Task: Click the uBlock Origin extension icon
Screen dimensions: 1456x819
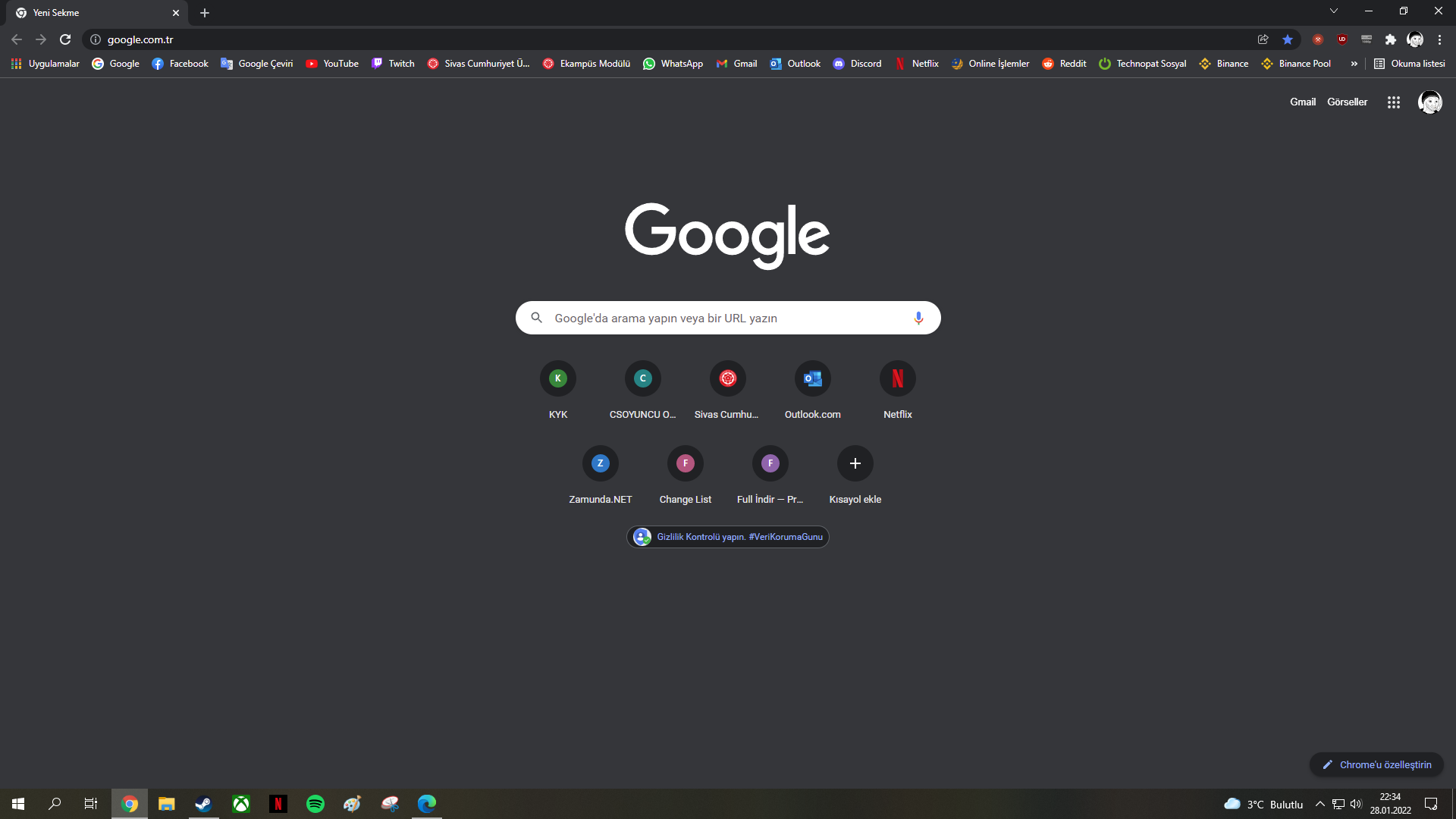Action: [1342, 39]
